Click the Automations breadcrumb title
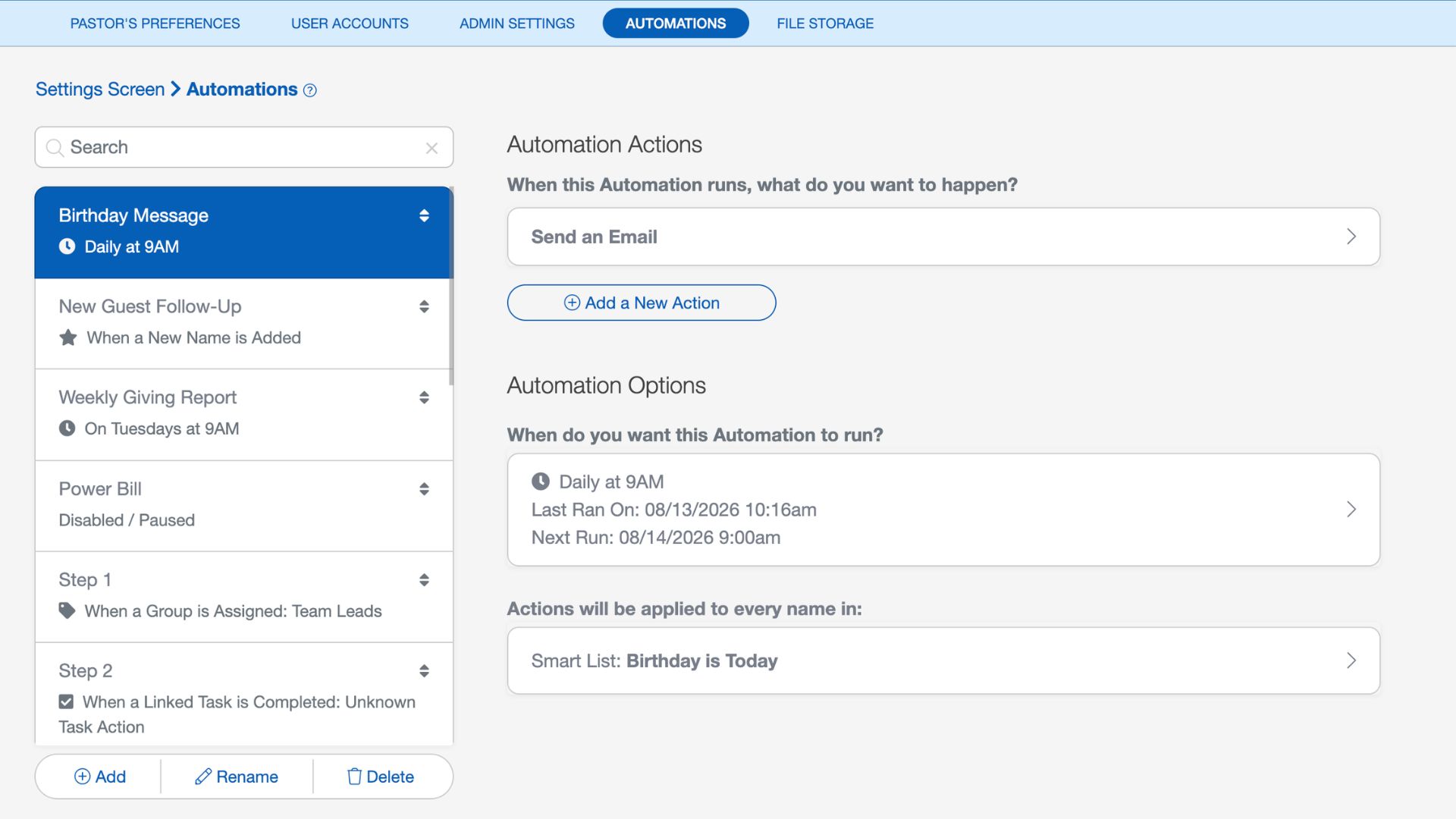This screenshot has width=1456, height=819. coord(242,89)
